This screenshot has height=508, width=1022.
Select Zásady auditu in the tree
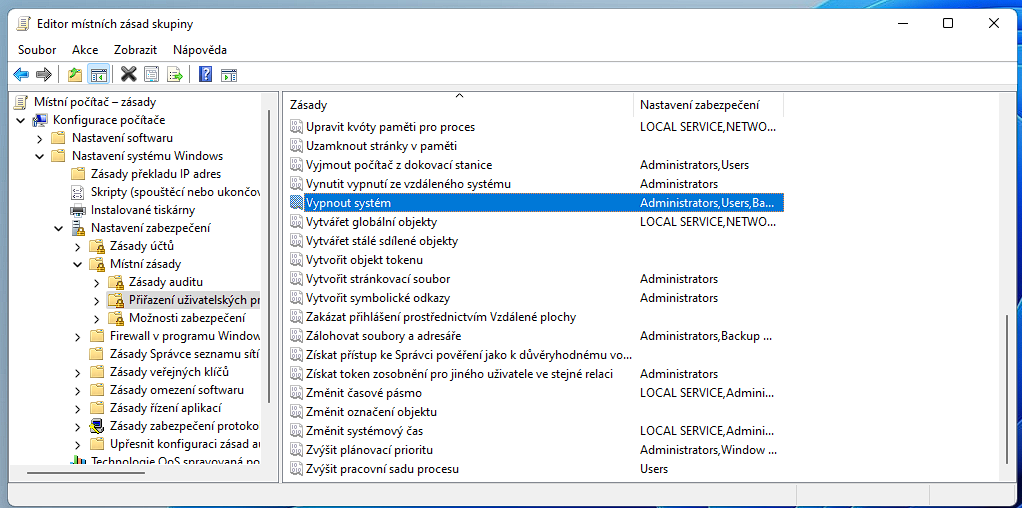pyautogui.click(x=165, y=282)
